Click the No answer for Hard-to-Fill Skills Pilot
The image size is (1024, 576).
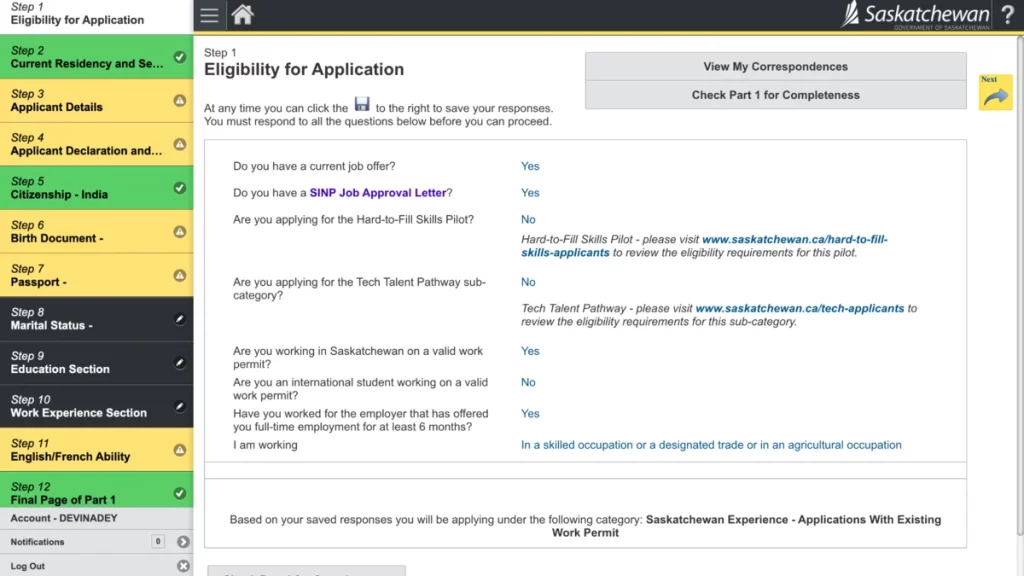[528, 219]
